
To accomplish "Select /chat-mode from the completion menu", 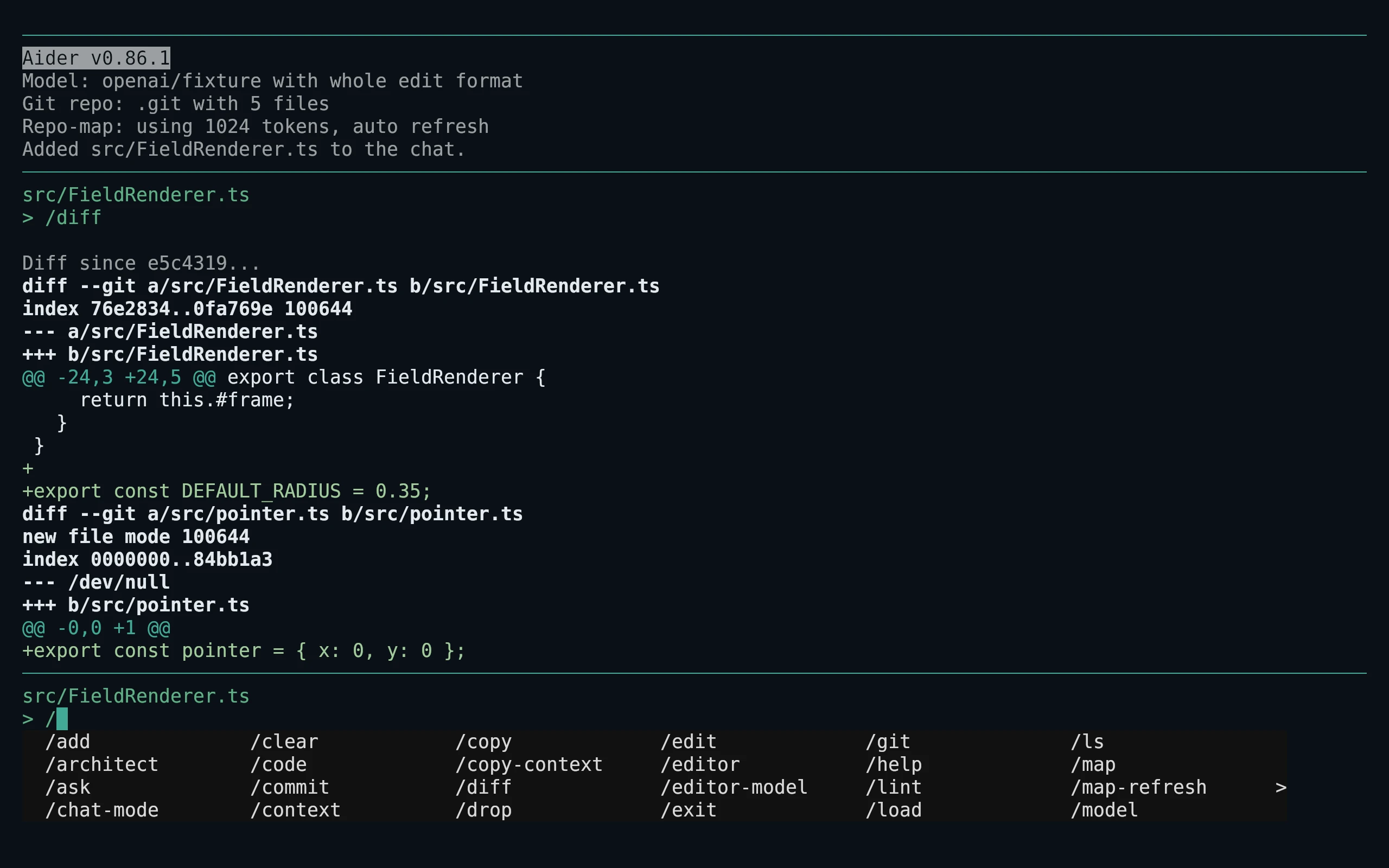I will (x=101, y=810).
